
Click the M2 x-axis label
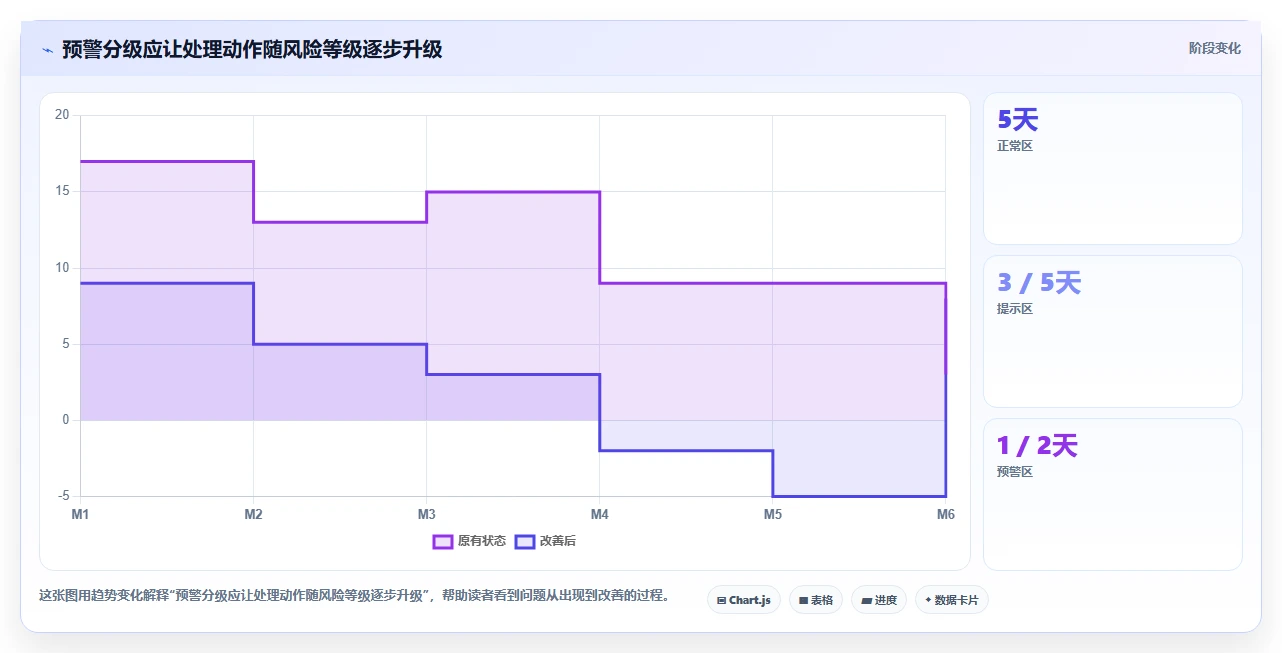(253, 514)
